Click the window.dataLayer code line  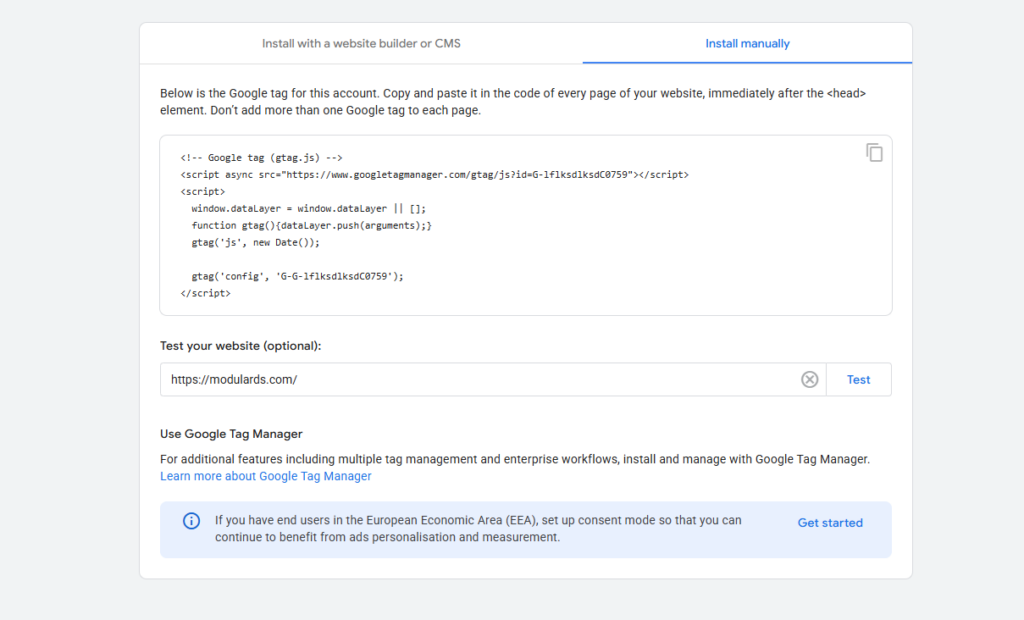pos(308,209)
